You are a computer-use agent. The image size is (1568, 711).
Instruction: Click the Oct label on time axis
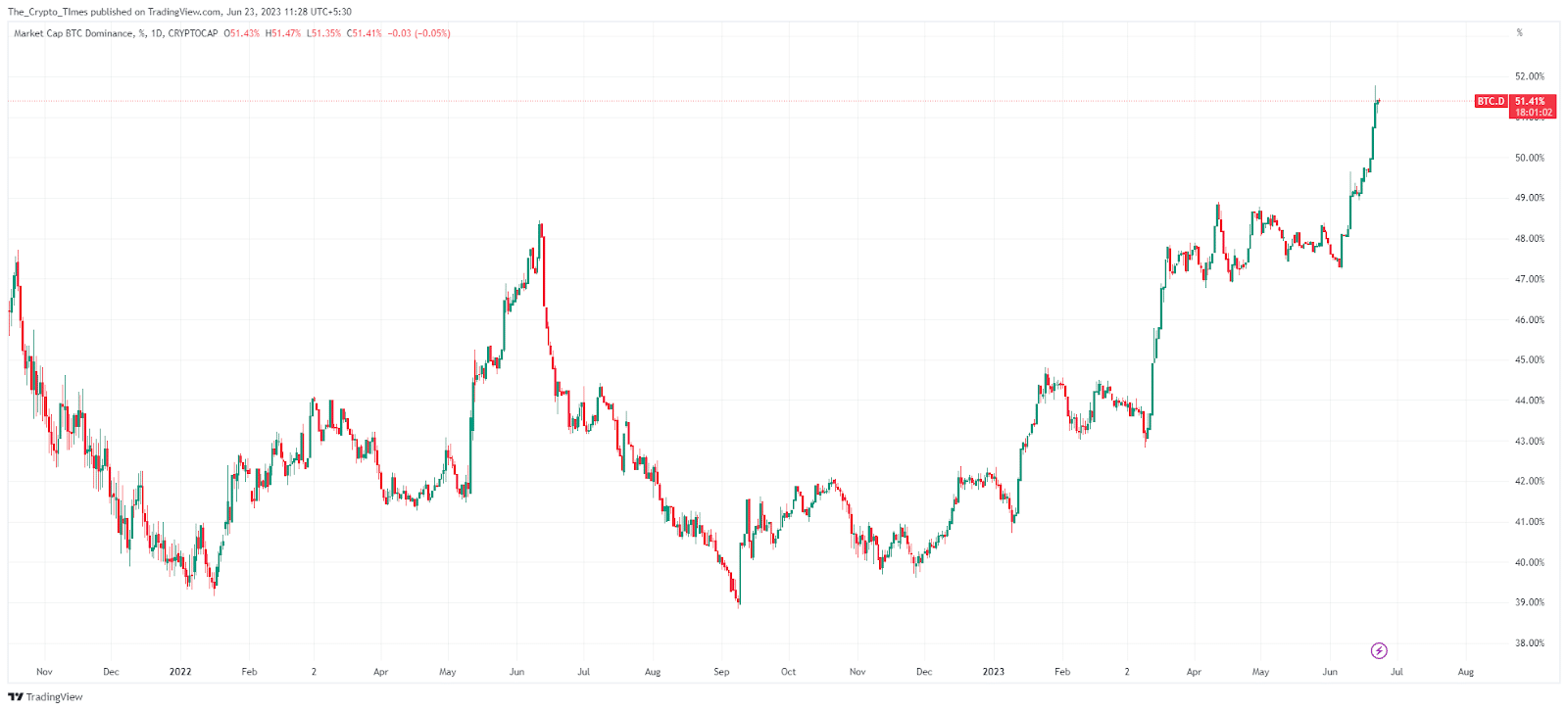pos(788,672)
